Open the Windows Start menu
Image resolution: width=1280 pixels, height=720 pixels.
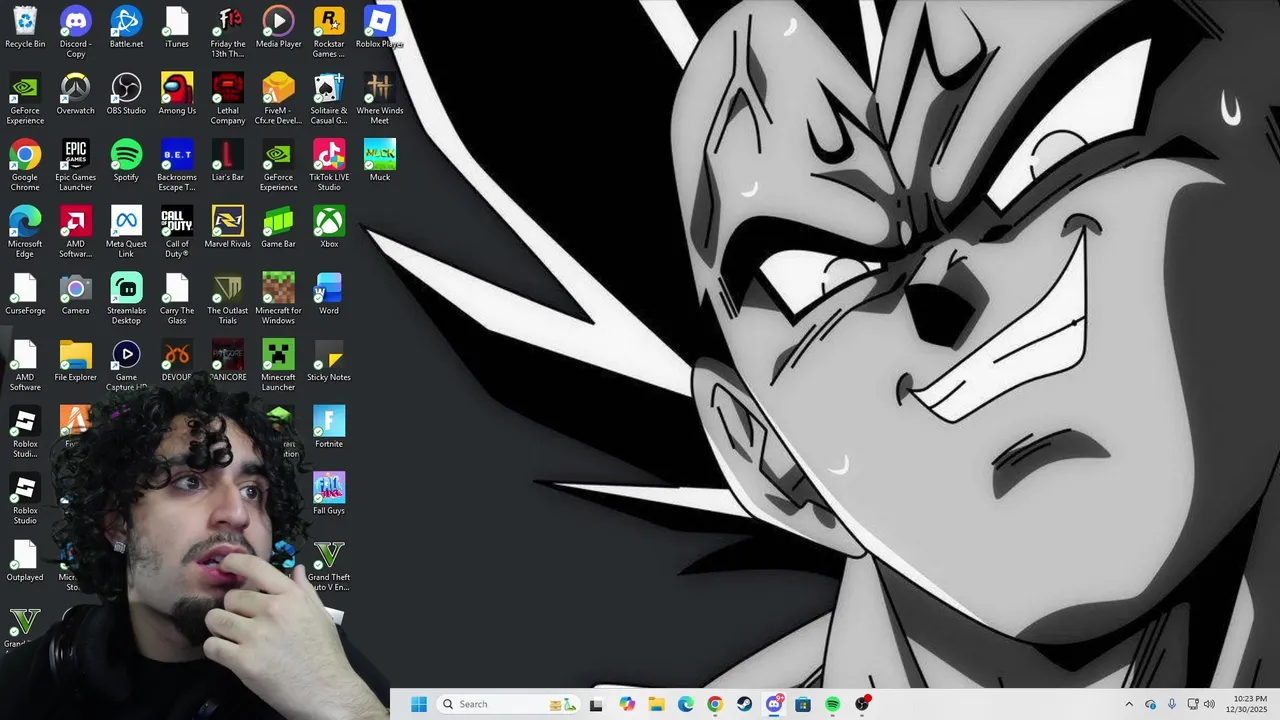tap(419, 704)
